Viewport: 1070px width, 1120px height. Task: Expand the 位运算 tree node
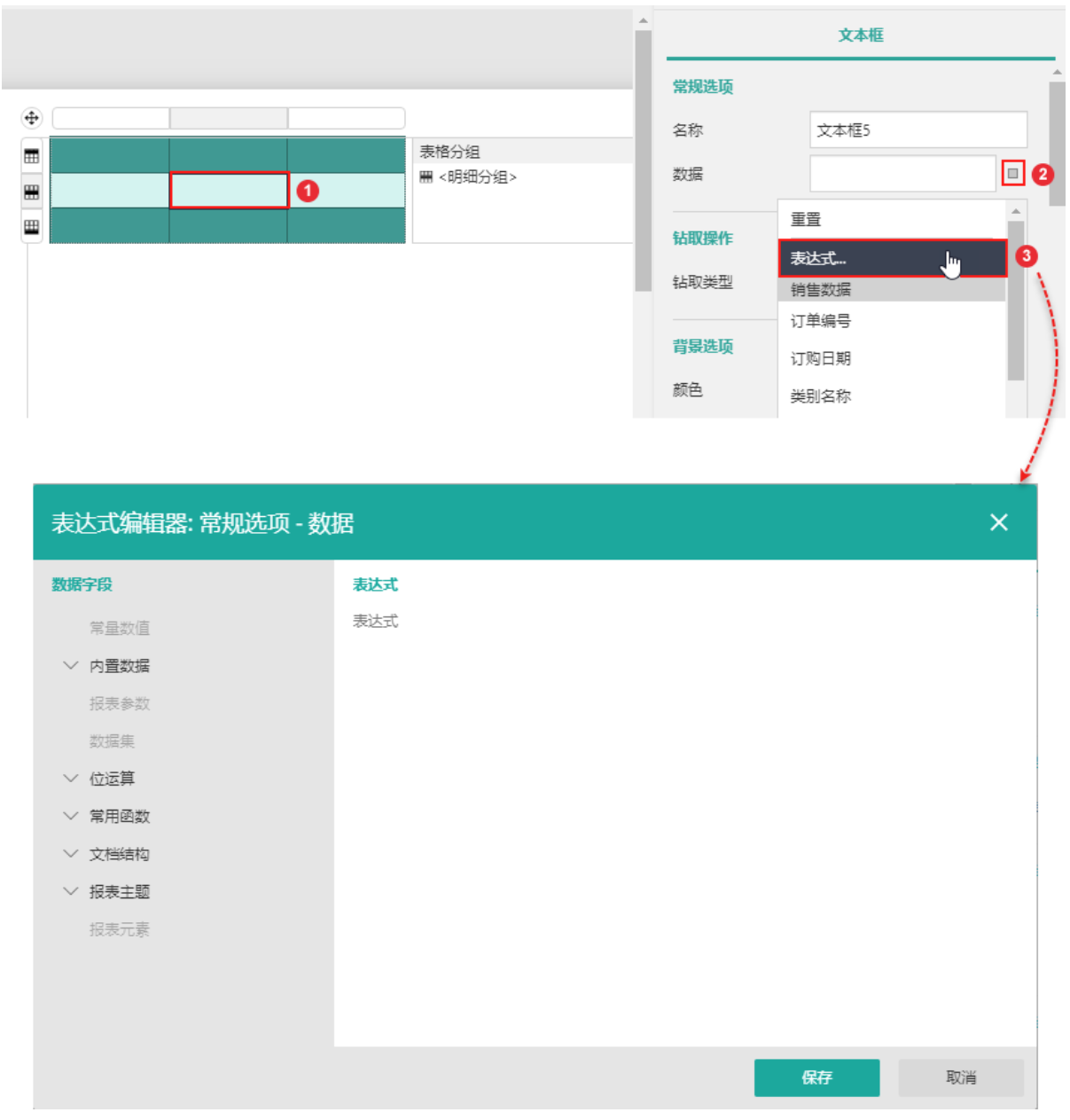[x=71, y=778]
